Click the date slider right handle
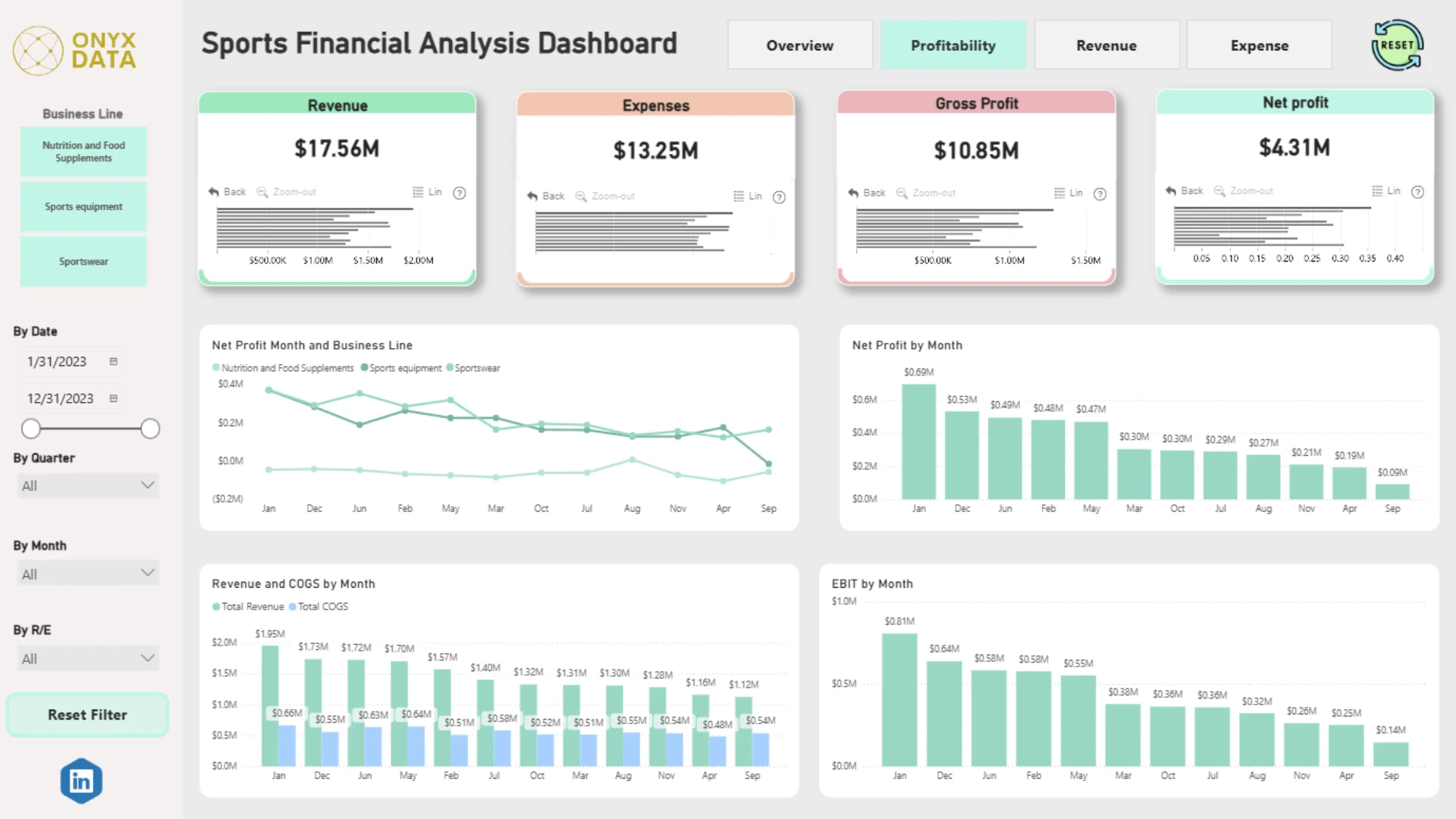 150,428
